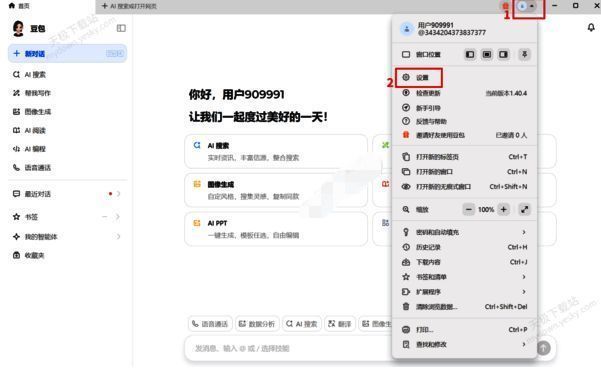Expand the 扩展程序 submenu
601x376 pixels.
[x=464, y=292]
